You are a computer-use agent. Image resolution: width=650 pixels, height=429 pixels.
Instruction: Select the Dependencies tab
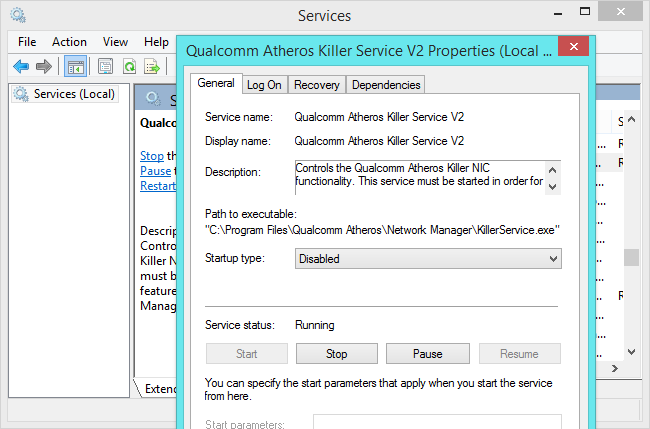pyautogui.click(x=386, y=85)
